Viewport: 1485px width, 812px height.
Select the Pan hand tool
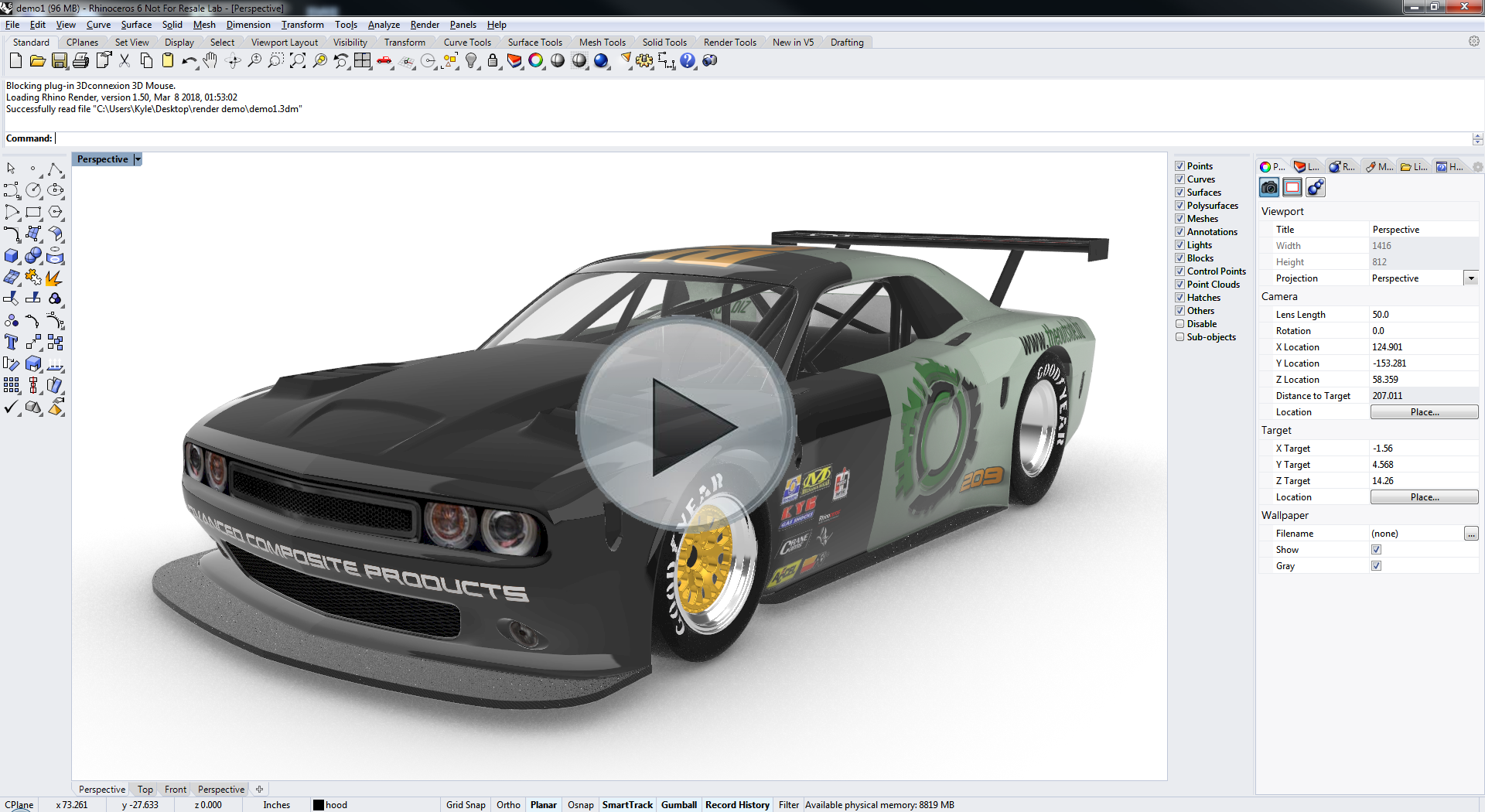[x=210, y=60]
